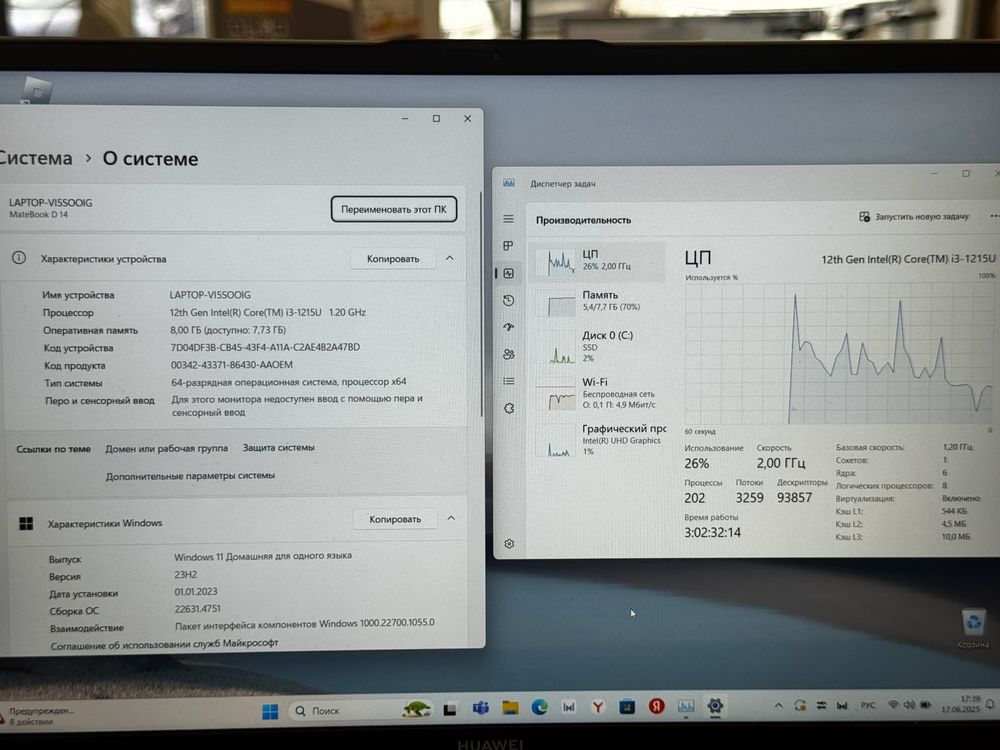This screenshot has width=1000, height=750.
Task: Click the volume tray icon
Action: click(x=909, y=705)
